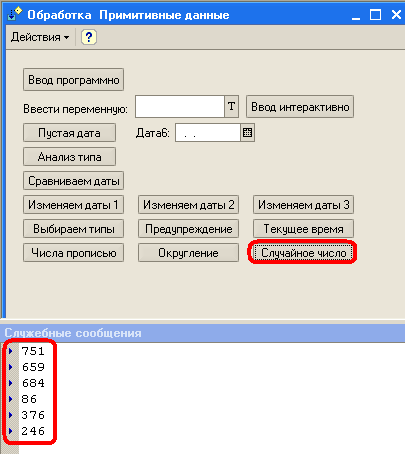405x454 pixels.
Task: Click the Случайное число button
Action: 303,253
